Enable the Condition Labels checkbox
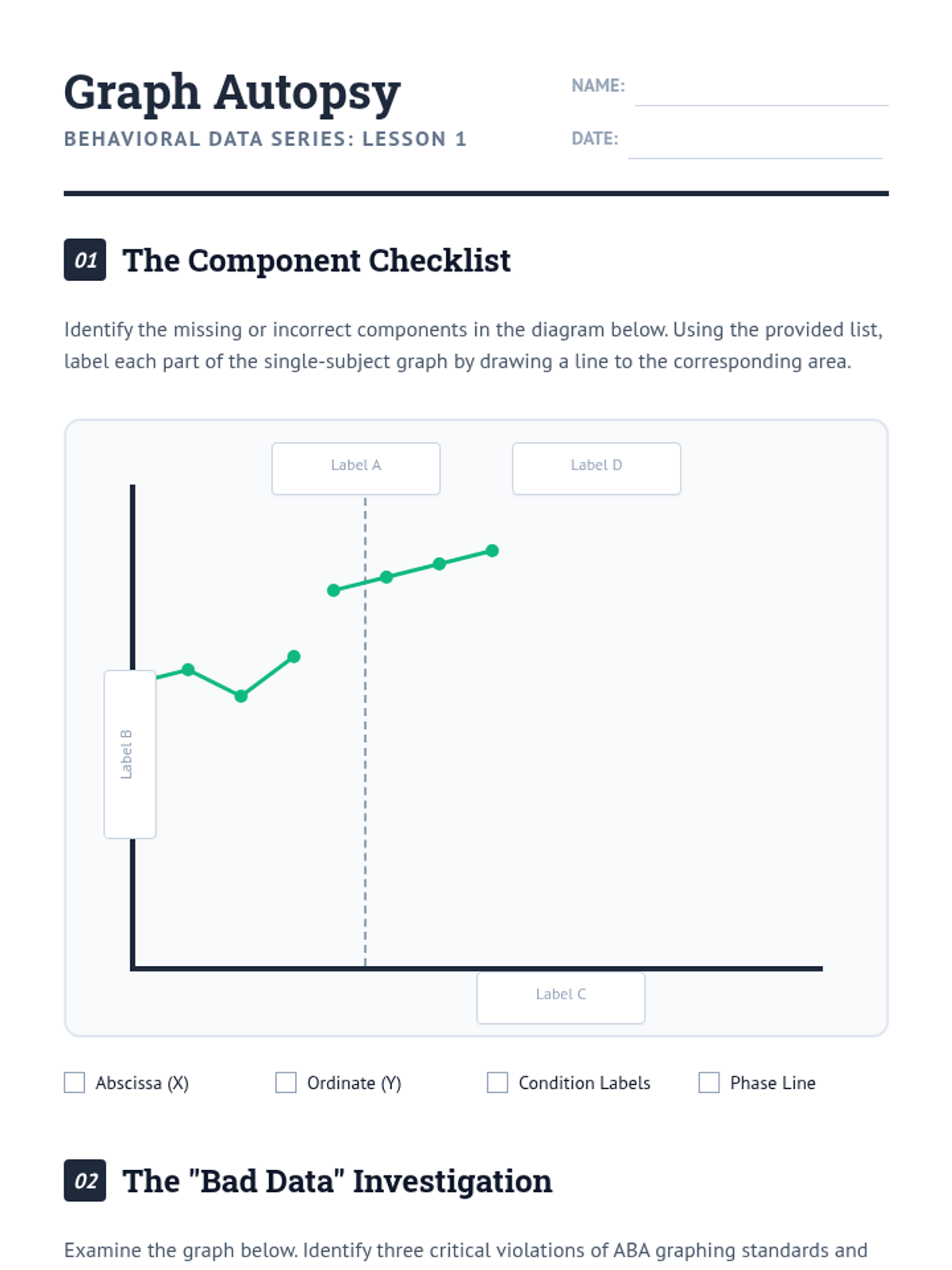 point(497,1083)
